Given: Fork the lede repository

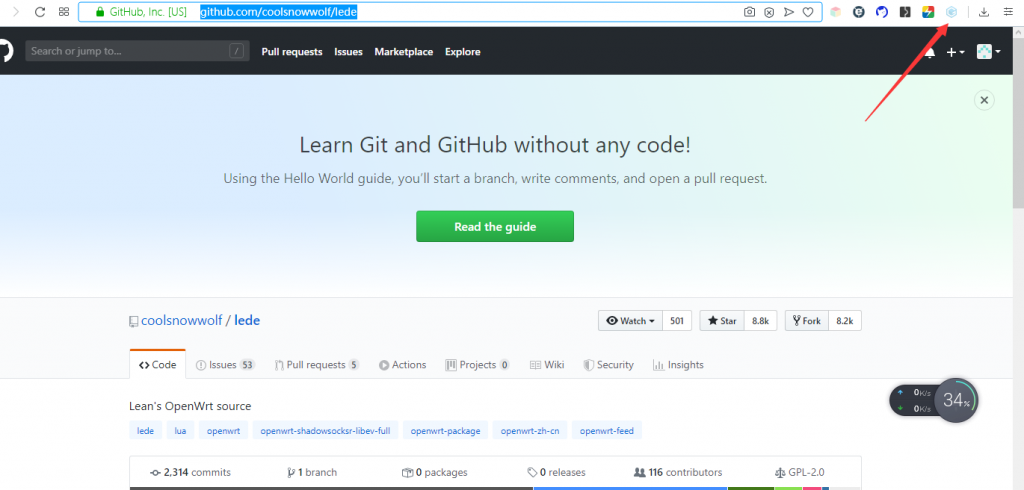Looking at the screenshot, I should tap(807, 321).
